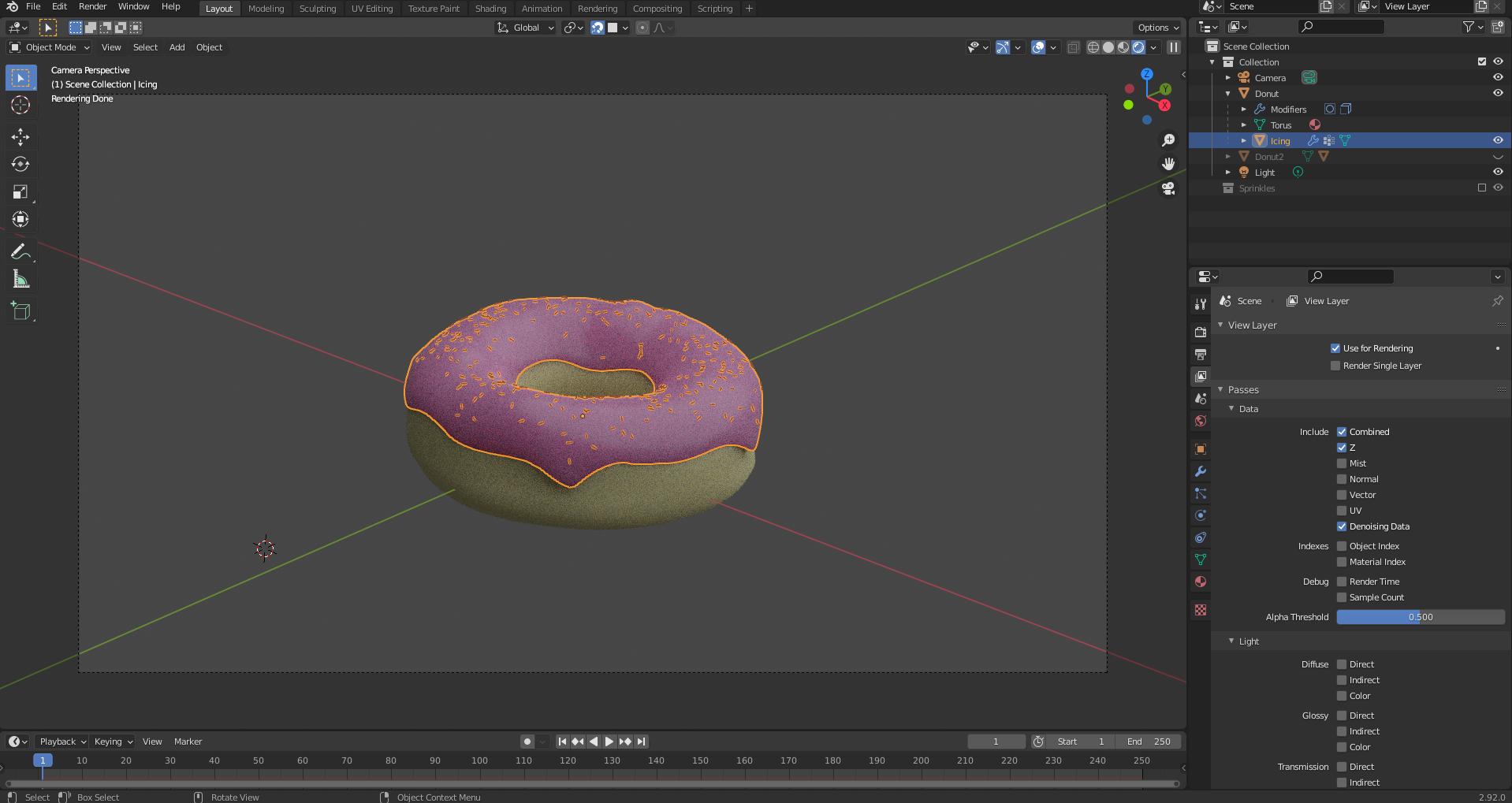Viewport: 1512px width, 803px height.
Task: Switch to rendered viewport shading
Action: (x=1138, y=47)
